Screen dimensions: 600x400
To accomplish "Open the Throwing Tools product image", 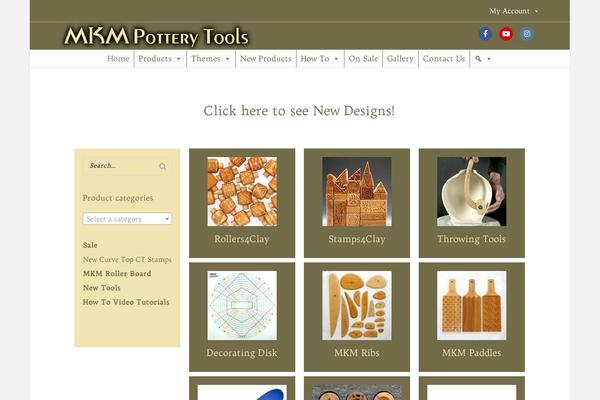I will [x=472, y=191].
